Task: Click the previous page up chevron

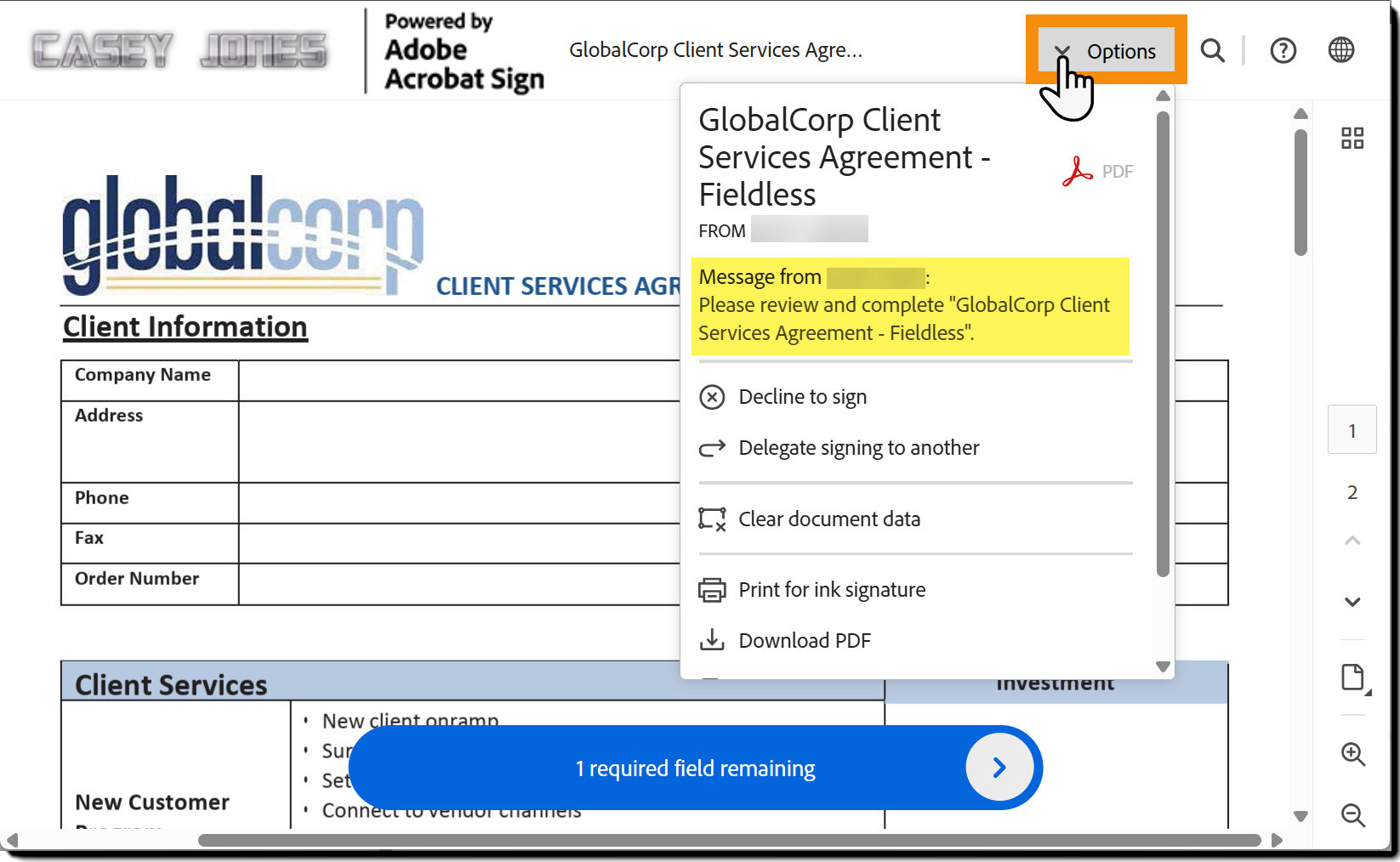Action: coord(1352,540)
